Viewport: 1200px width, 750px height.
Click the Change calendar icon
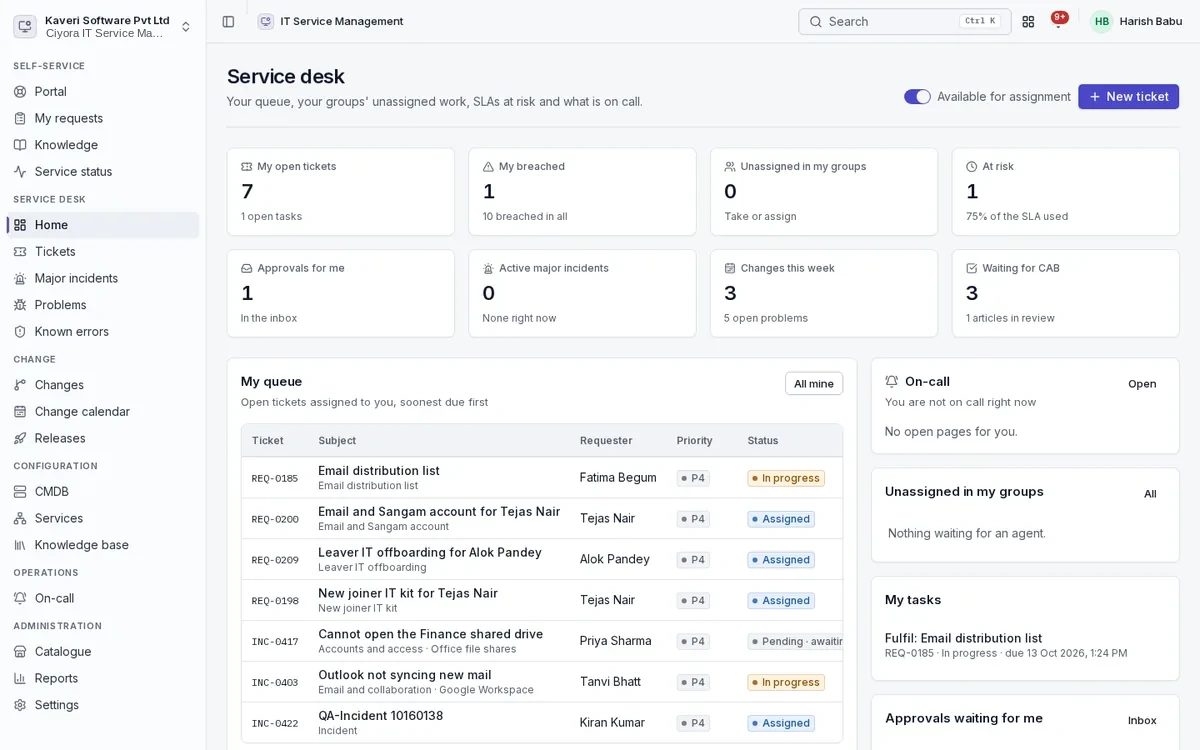click(20, 412)
